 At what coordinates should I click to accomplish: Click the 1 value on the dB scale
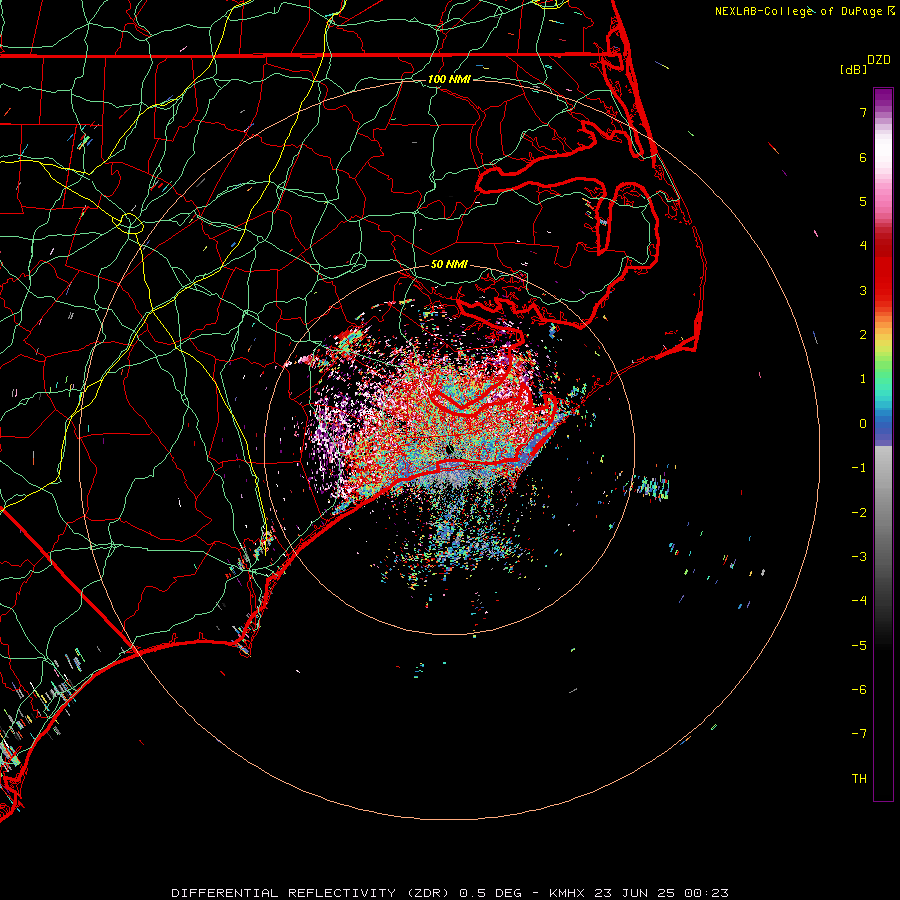[x=863, y=379]
